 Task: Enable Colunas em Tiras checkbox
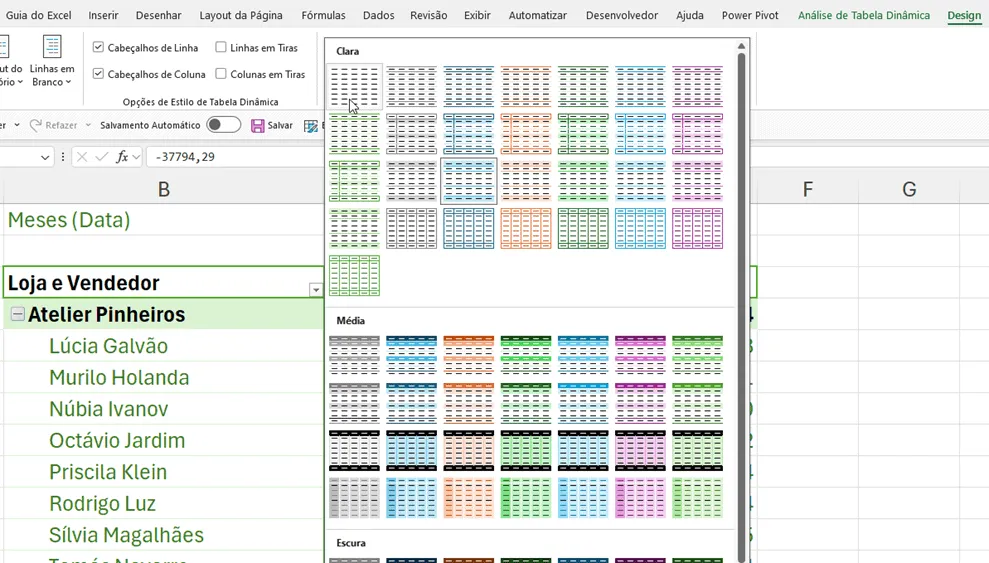221,74
